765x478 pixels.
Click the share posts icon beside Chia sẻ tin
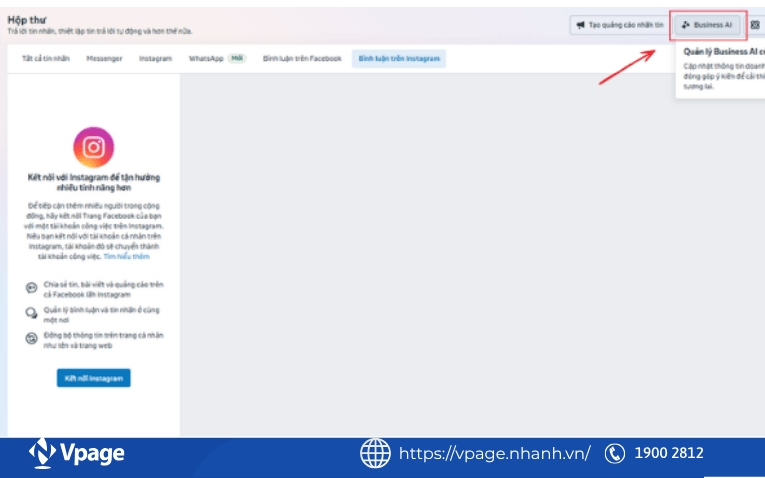coord(32,288)
